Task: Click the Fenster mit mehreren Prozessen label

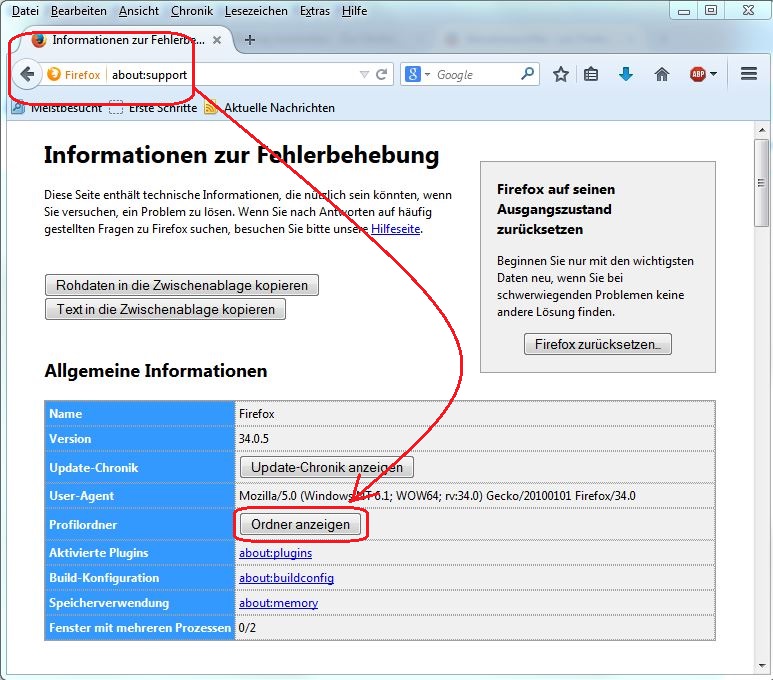Action: point(140,628)
